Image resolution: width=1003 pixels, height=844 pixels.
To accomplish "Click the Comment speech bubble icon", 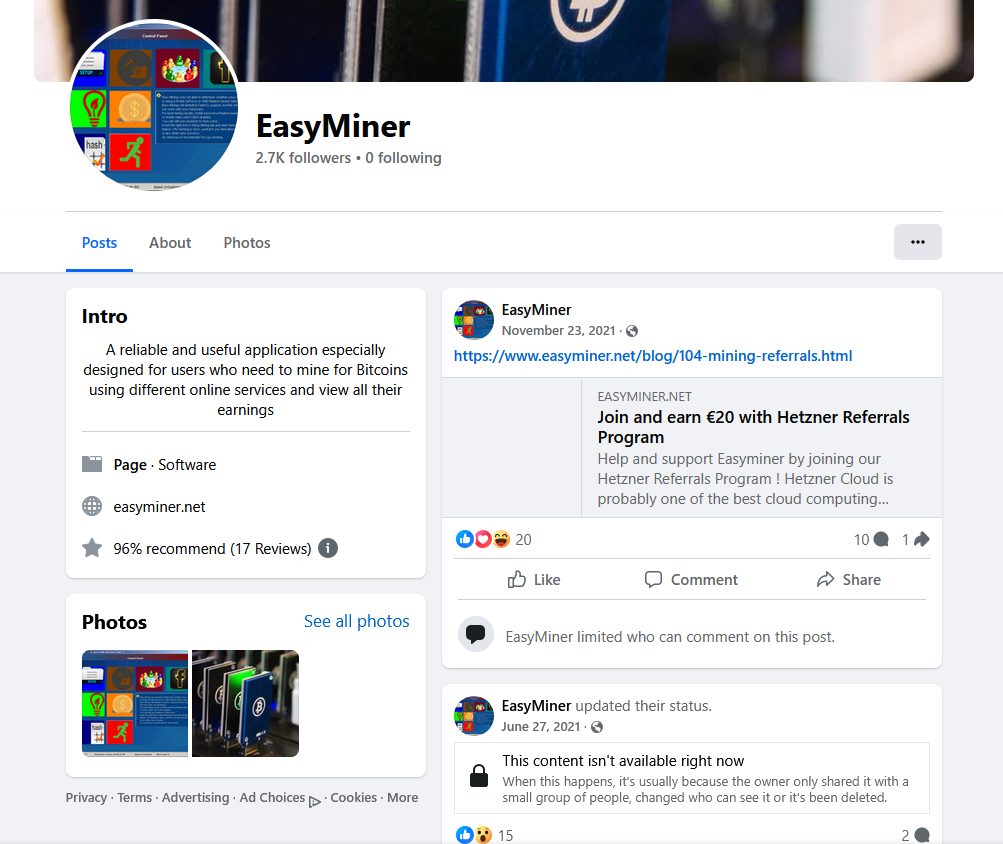I will [653, 580].
